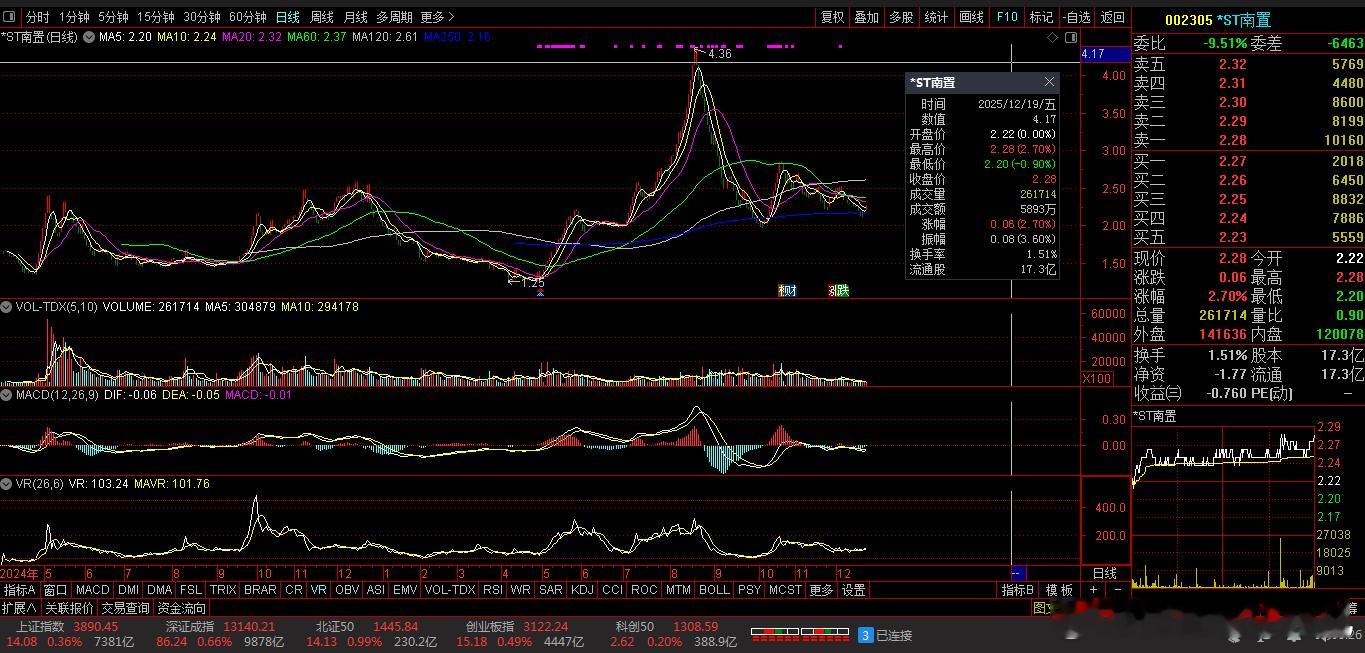Click the connection status icon showing 3
Image resolution: width=1365 pixels, height=653 pixels.
click(x=866, y=635)
